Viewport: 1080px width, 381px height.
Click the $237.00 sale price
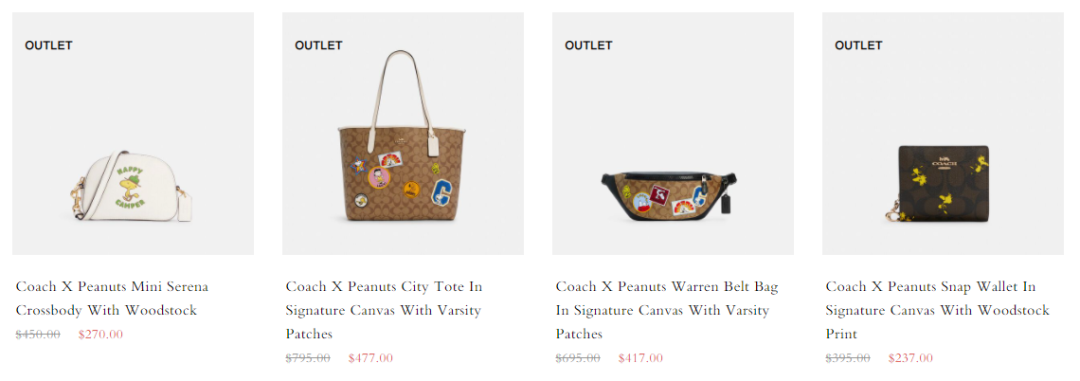[x=911, y=358]
